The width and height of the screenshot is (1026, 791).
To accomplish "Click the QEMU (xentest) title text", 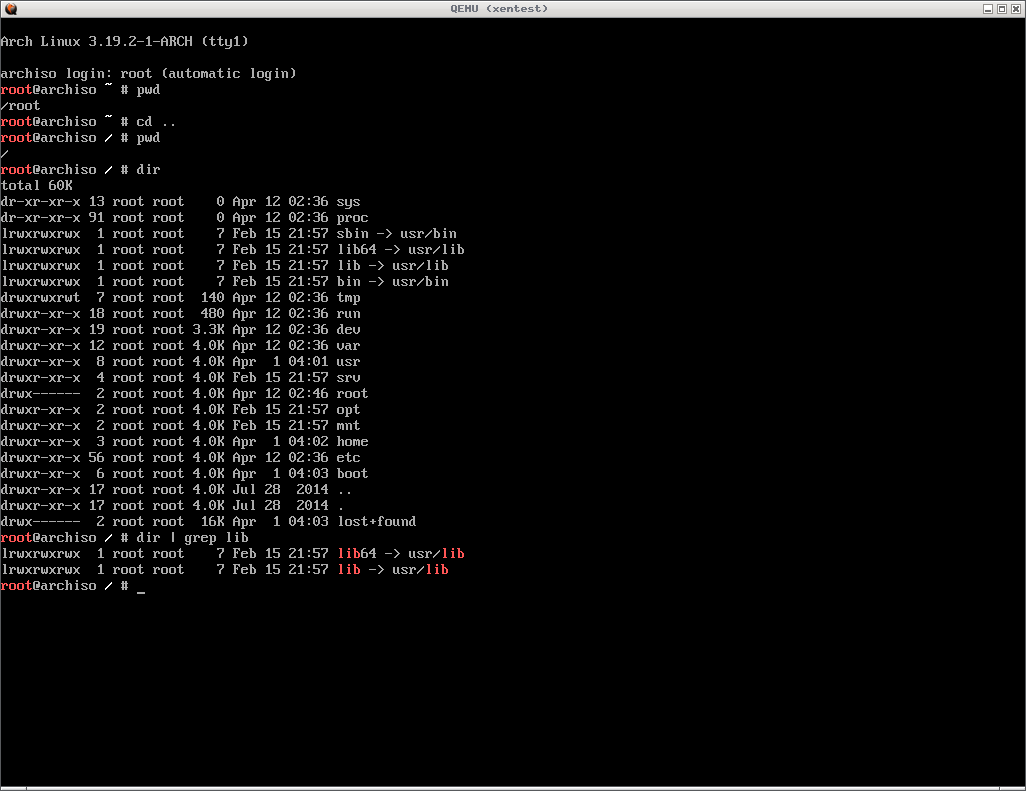I will [x=512, y=8].
